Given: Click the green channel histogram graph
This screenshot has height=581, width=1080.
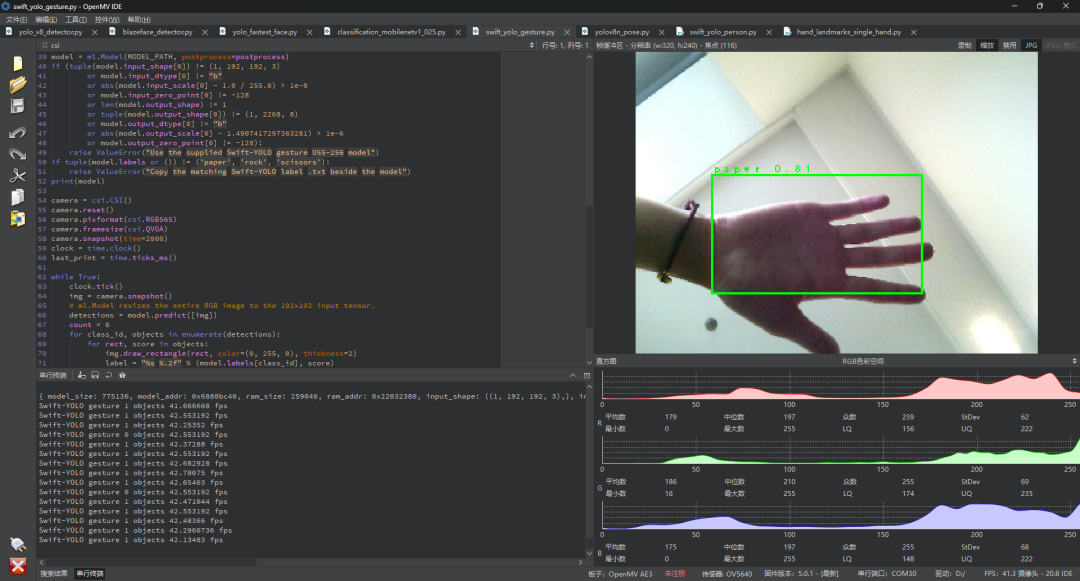Looking at the screenshot, I should (839, 450).
